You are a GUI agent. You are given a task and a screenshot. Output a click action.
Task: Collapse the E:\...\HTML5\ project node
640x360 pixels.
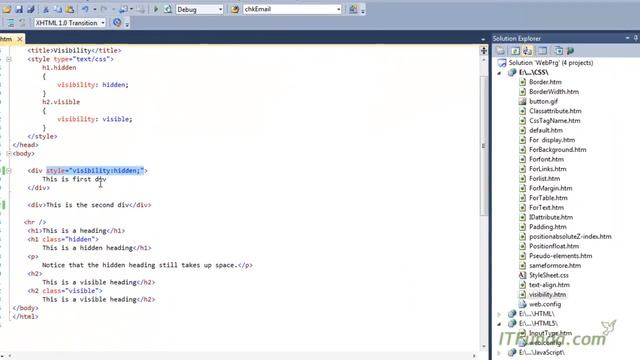pyautogui.click(x=499, y=324)
